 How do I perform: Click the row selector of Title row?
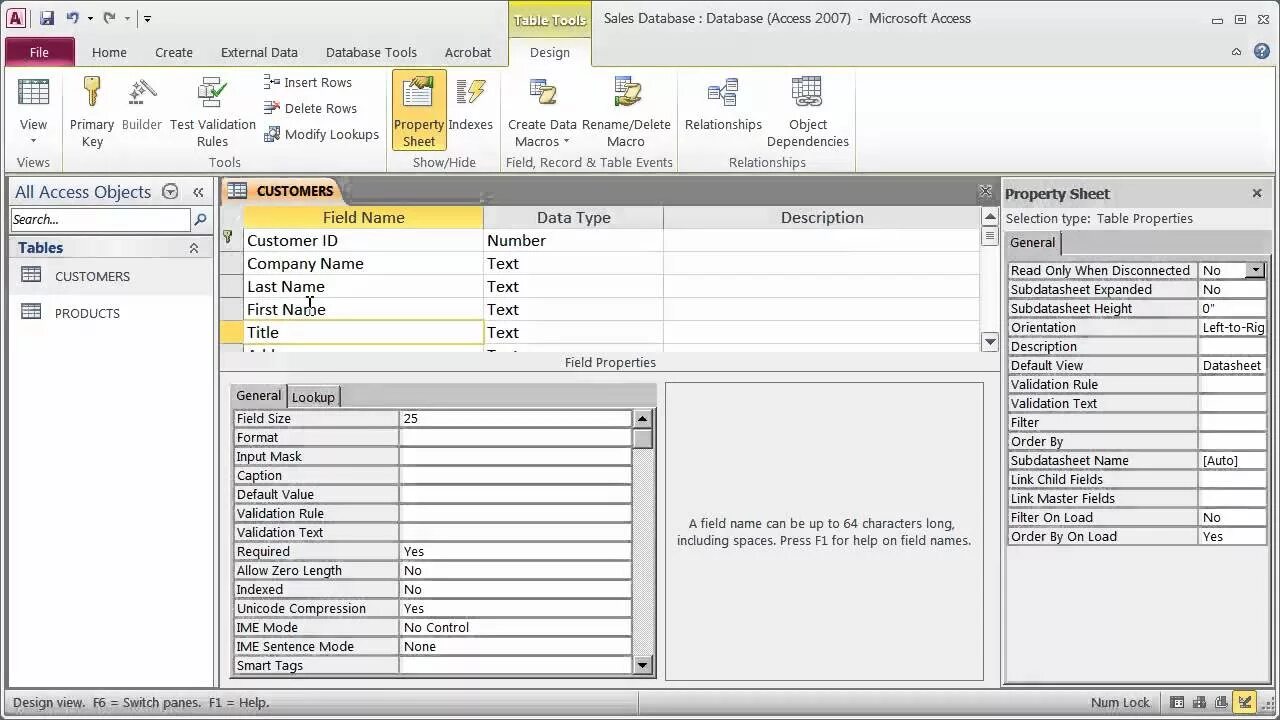coord(231,332)
